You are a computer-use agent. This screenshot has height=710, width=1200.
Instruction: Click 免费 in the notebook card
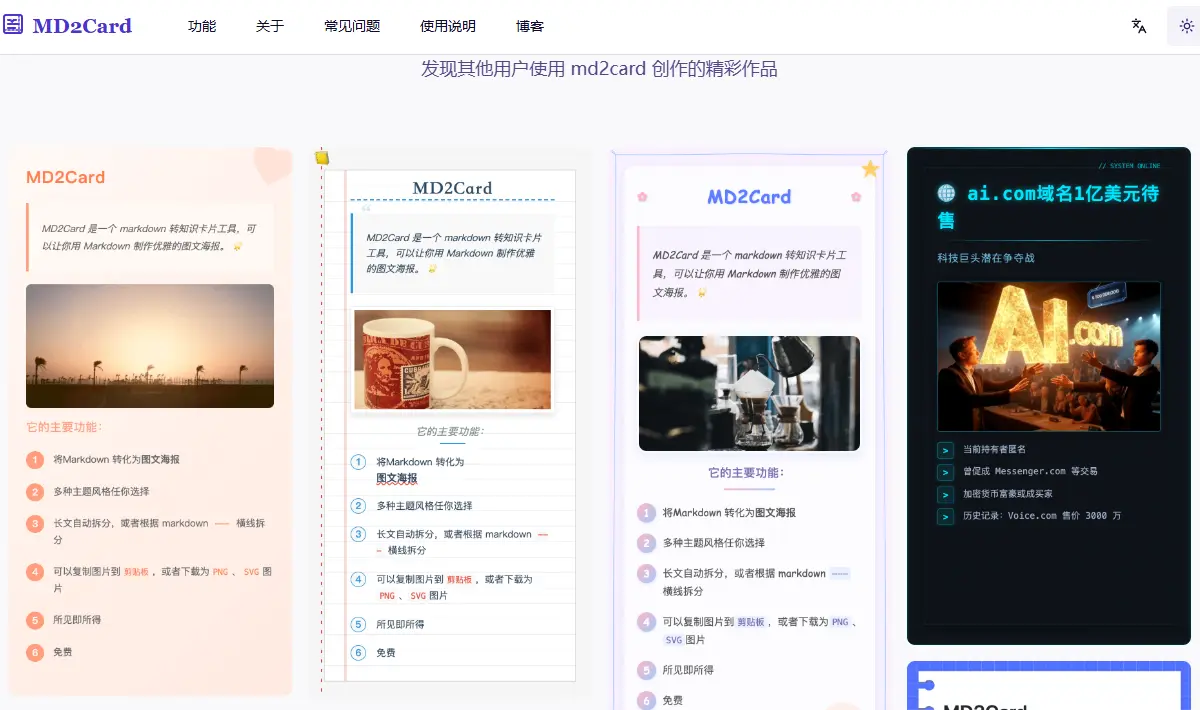(x=386, y=653)
